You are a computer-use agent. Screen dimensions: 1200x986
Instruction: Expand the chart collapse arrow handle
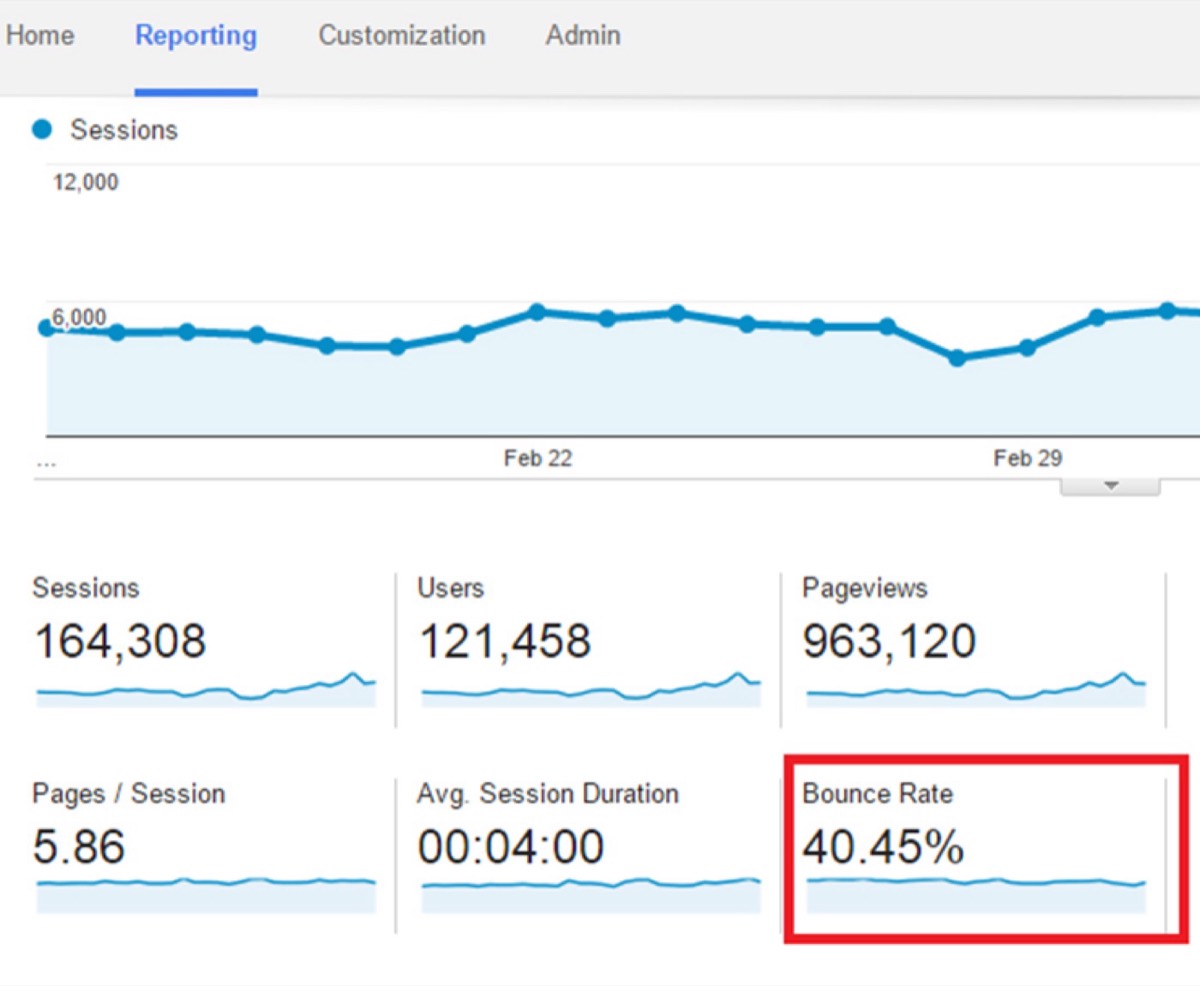point(1110,486)
